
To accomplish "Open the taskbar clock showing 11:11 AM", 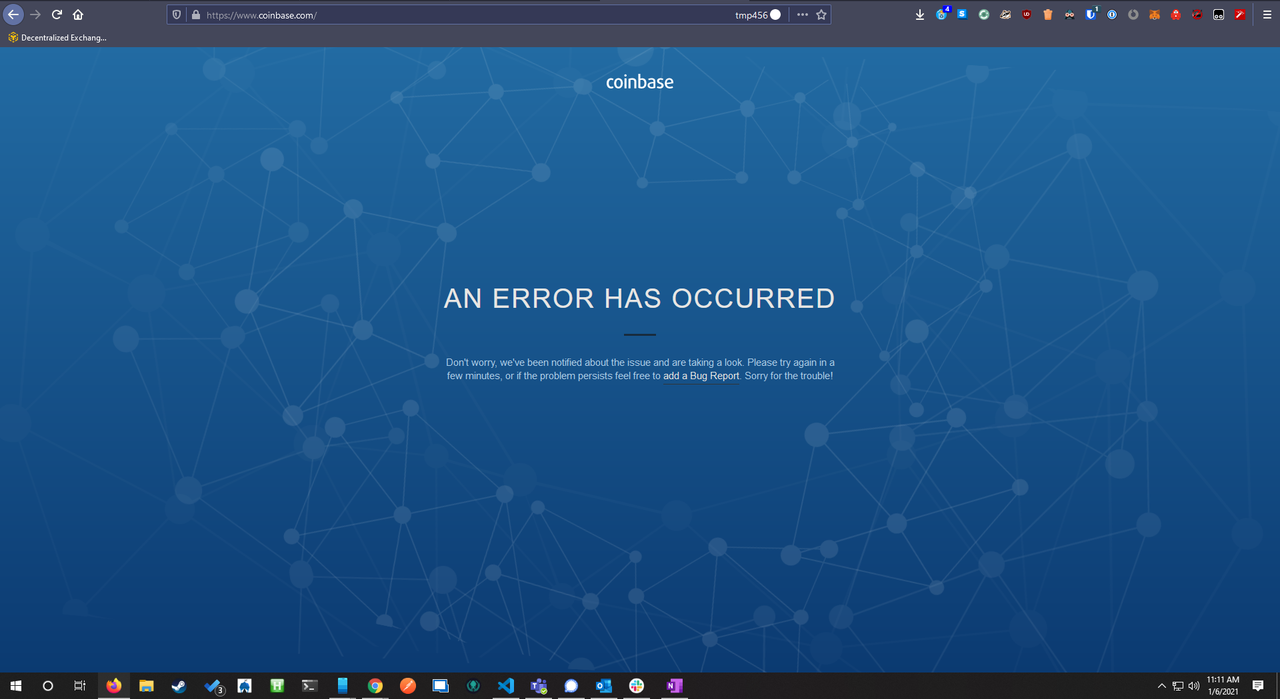I will coord(1223,686).
